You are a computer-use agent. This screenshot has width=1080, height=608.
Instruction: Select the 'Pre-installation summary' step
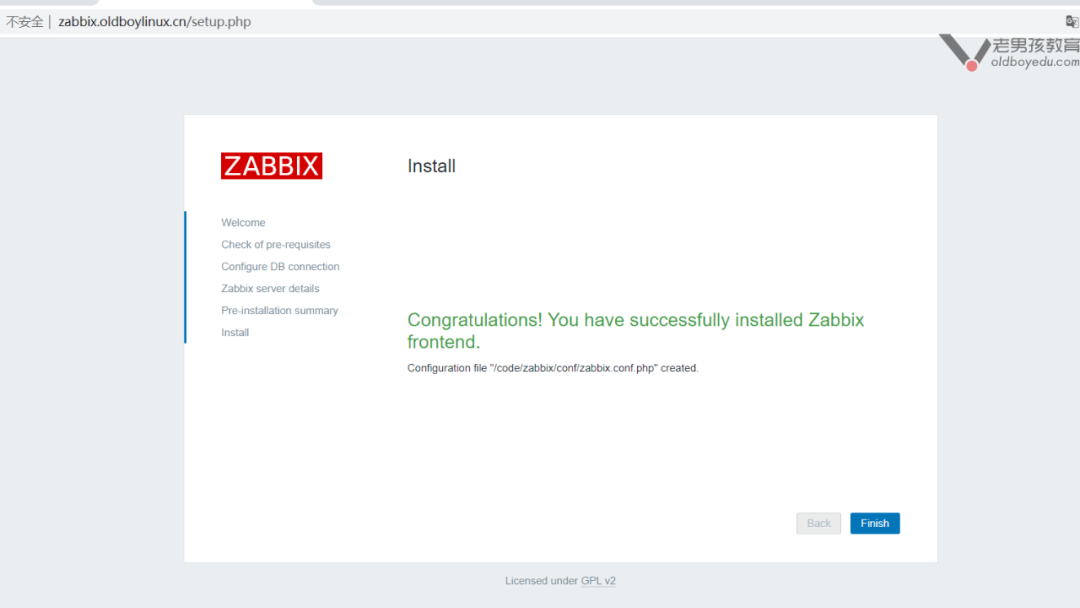click(x=280, y=311)
